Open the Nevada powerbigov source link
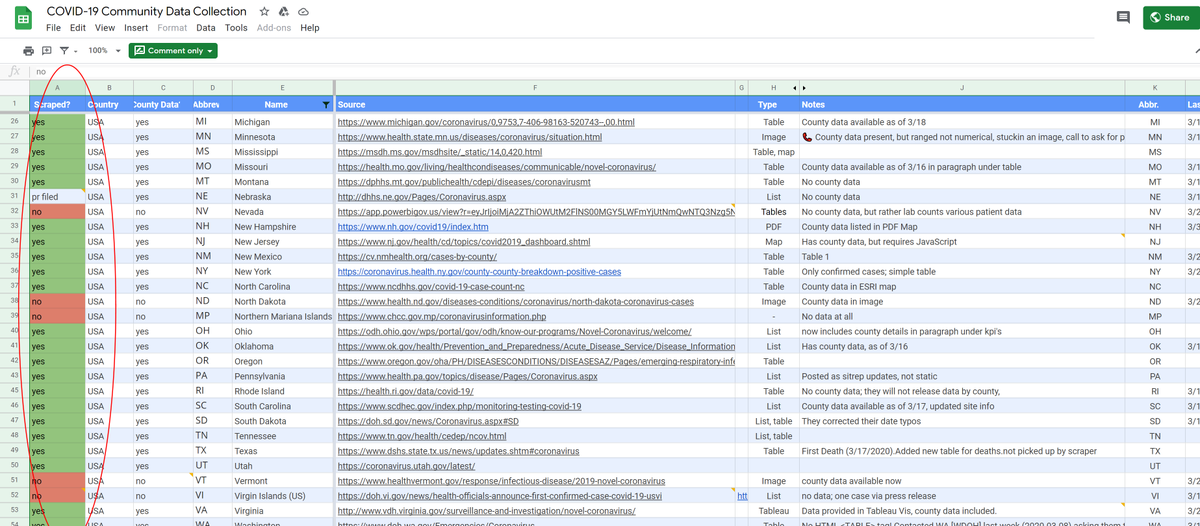Image resolution: width=1200 pixels, height=526 pixels. [536, 212]
